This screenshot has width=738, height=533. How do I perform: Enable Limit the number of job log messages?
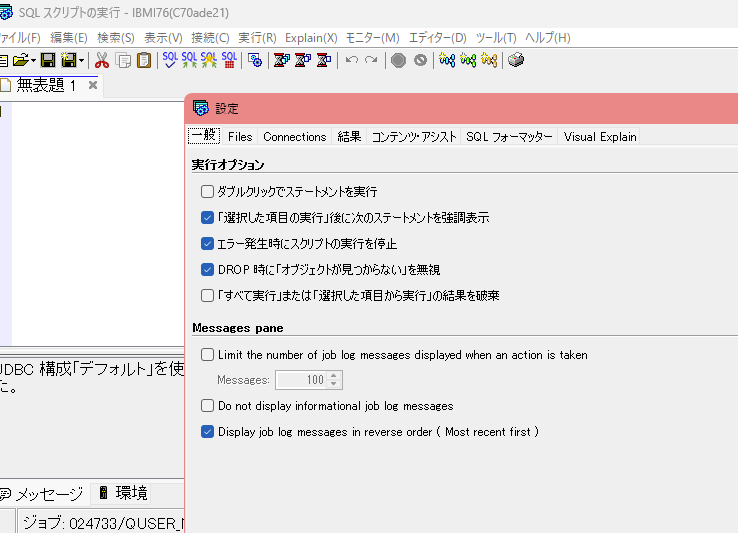[x=207, y=355]
